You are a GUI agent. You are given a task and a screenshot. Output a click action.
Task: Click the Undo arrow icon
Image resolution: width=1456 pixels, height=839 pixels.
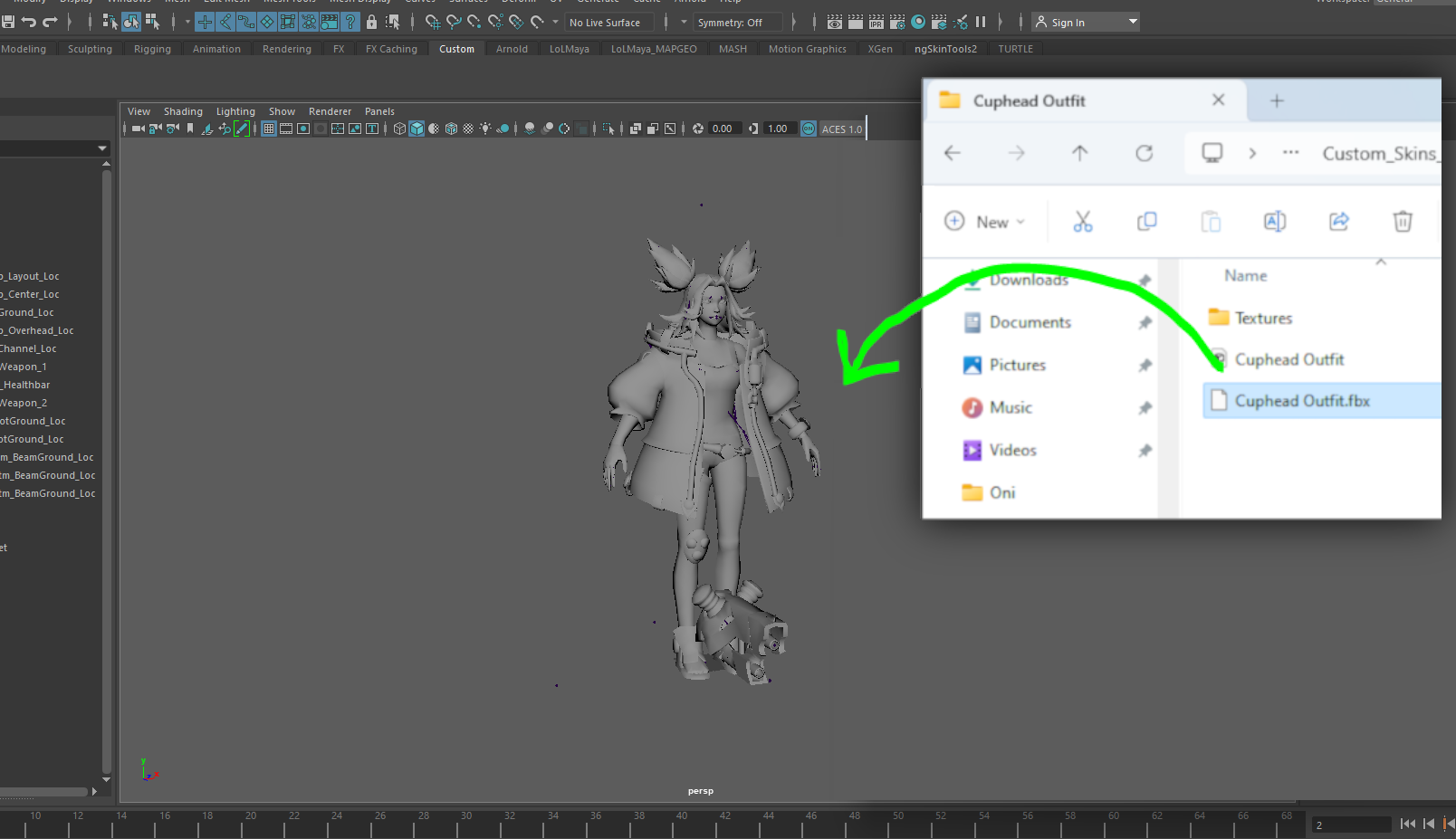[x=29, y=22]
